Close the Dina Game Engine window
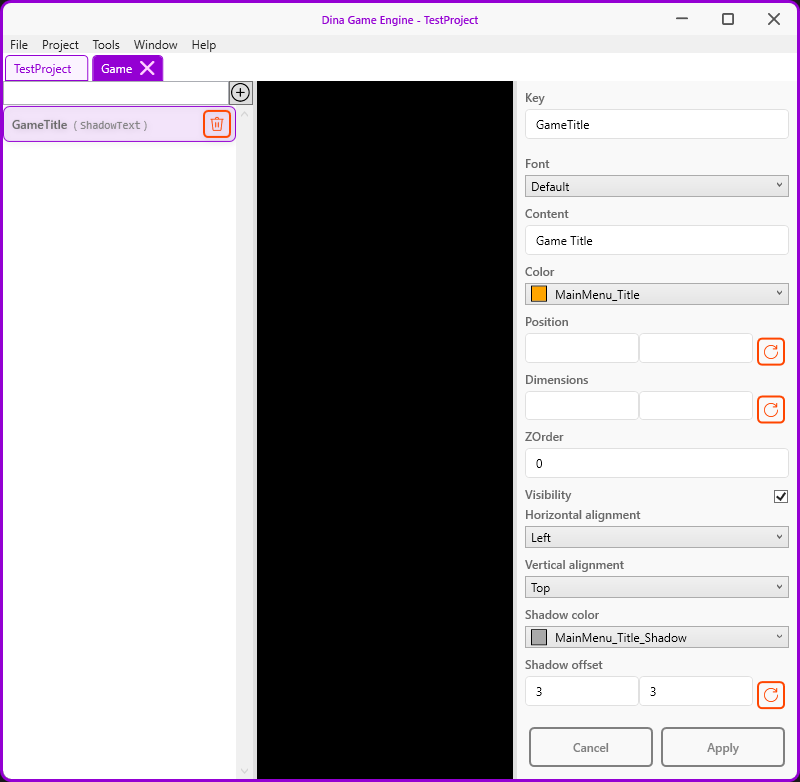 (x=774, y=19)
